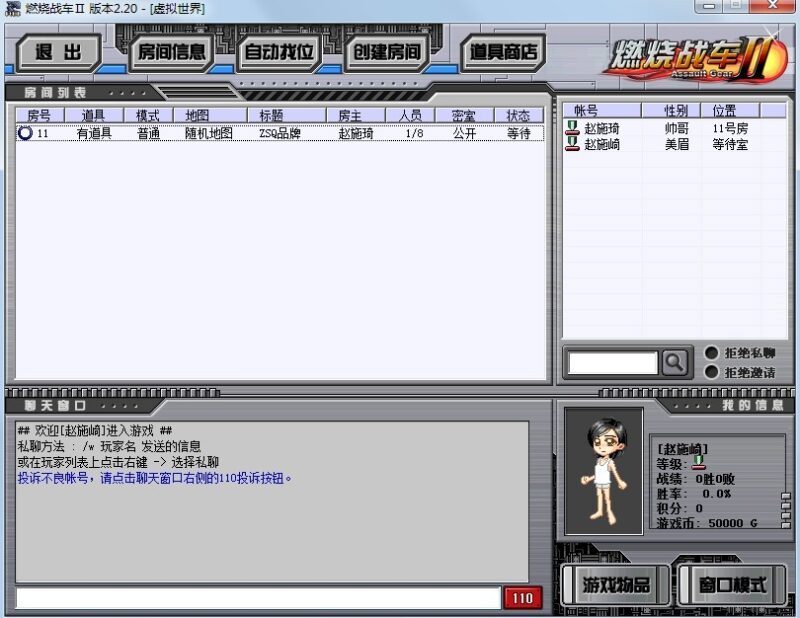Open the 房间信息 room info tab
This screenshot has width=800, height=618.
[x=171, y=52]
